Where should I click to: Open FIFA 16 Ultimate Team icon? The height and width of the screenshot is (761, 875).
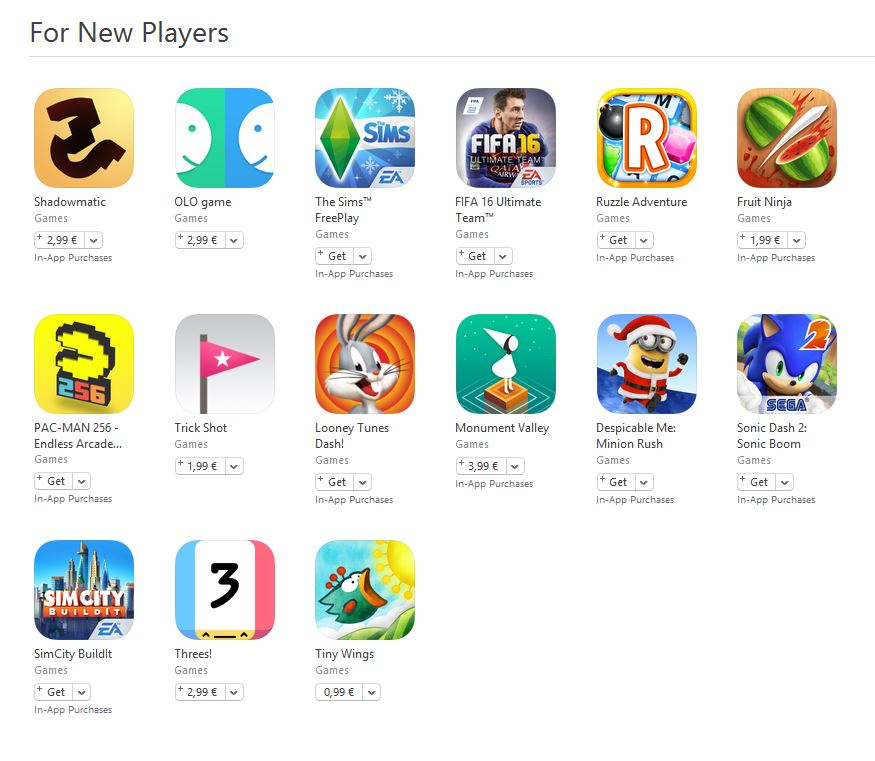506,138
